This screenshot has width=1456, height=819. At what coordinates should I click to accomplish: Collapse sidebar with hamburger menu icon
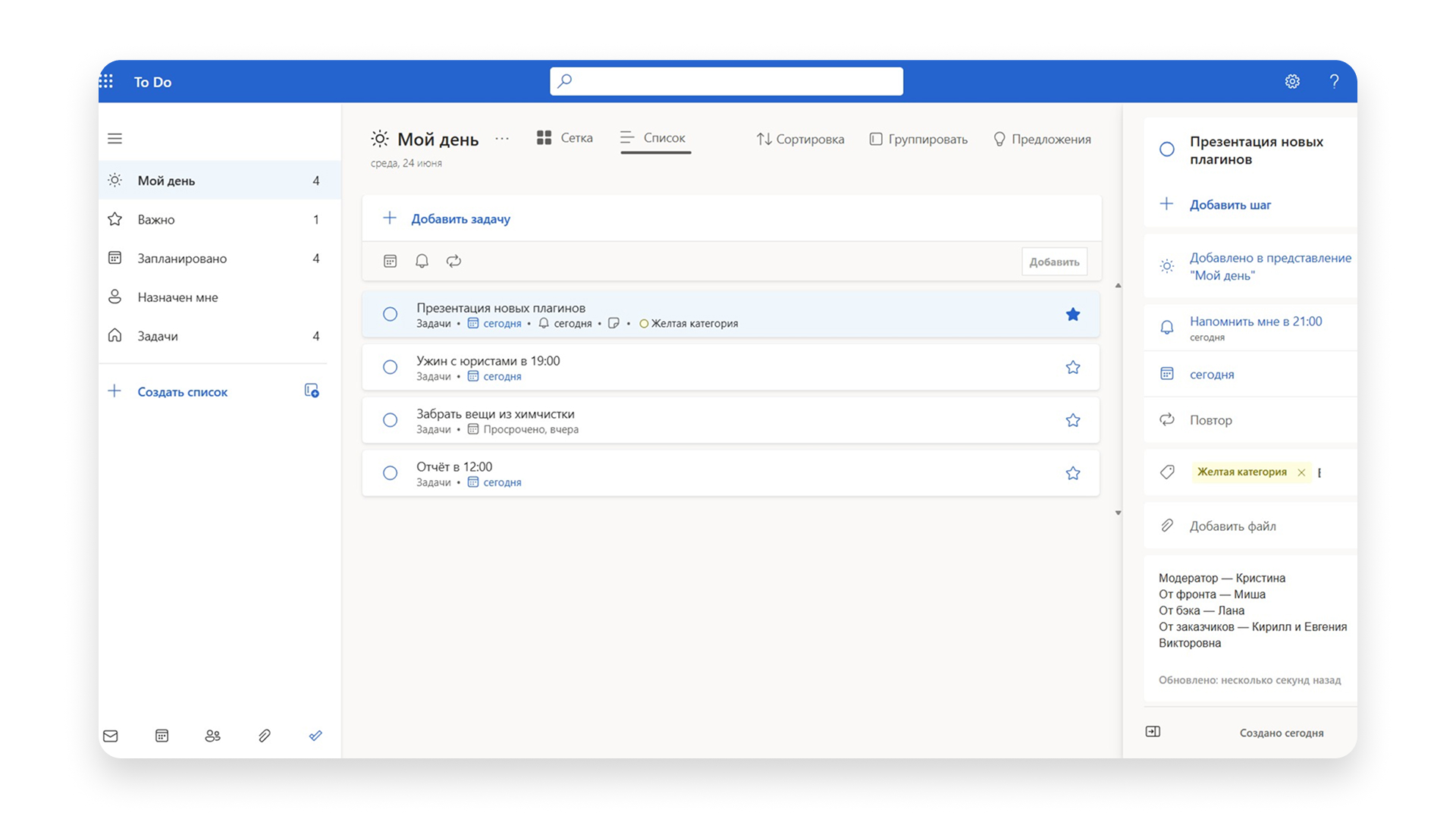(x=115, y=139)
